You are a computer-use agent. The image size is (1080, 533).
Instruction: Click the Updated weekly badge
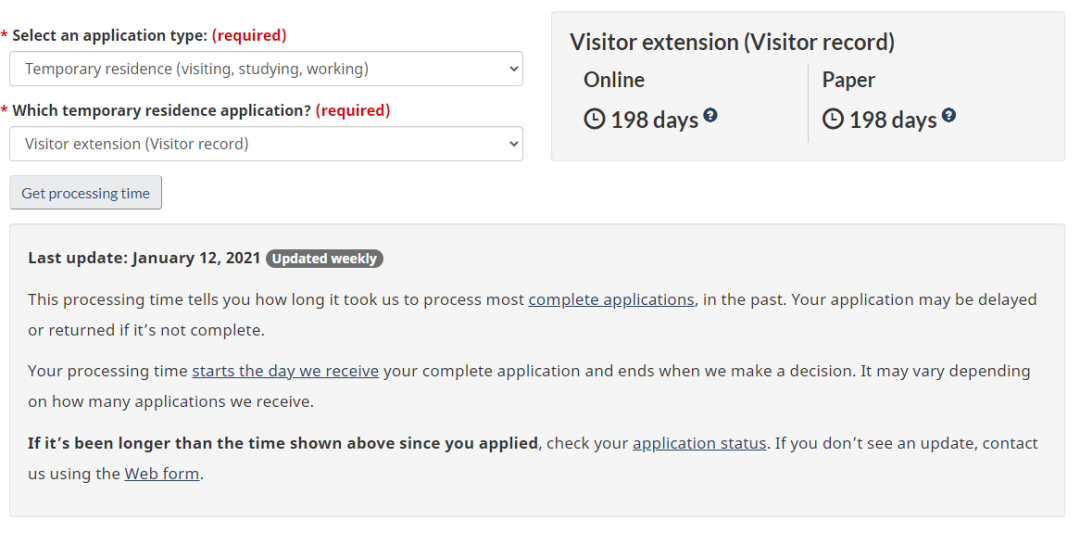pyautogui.click(x=324, y=258)
